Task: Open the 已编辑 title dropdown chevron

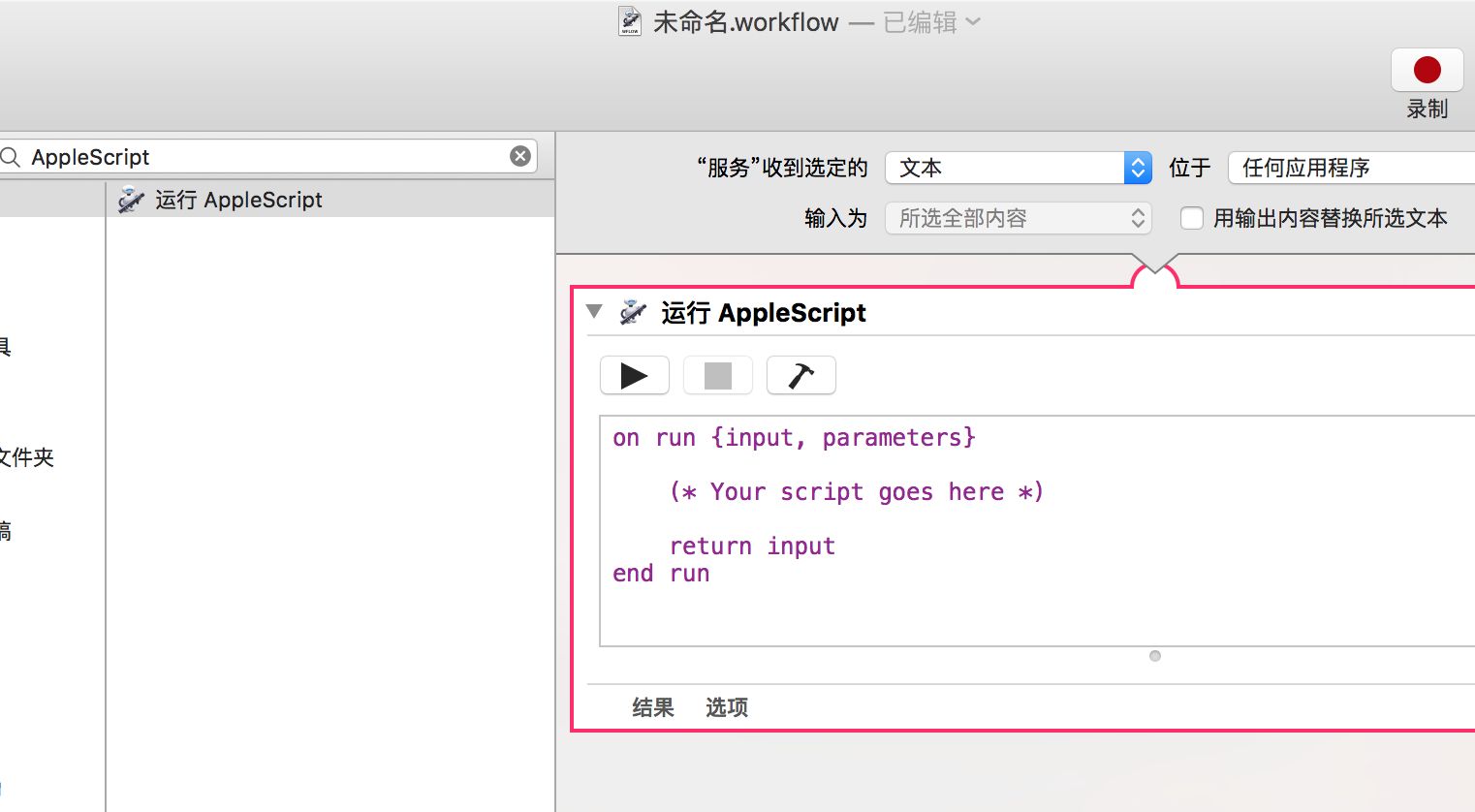Action: (973, 21)
